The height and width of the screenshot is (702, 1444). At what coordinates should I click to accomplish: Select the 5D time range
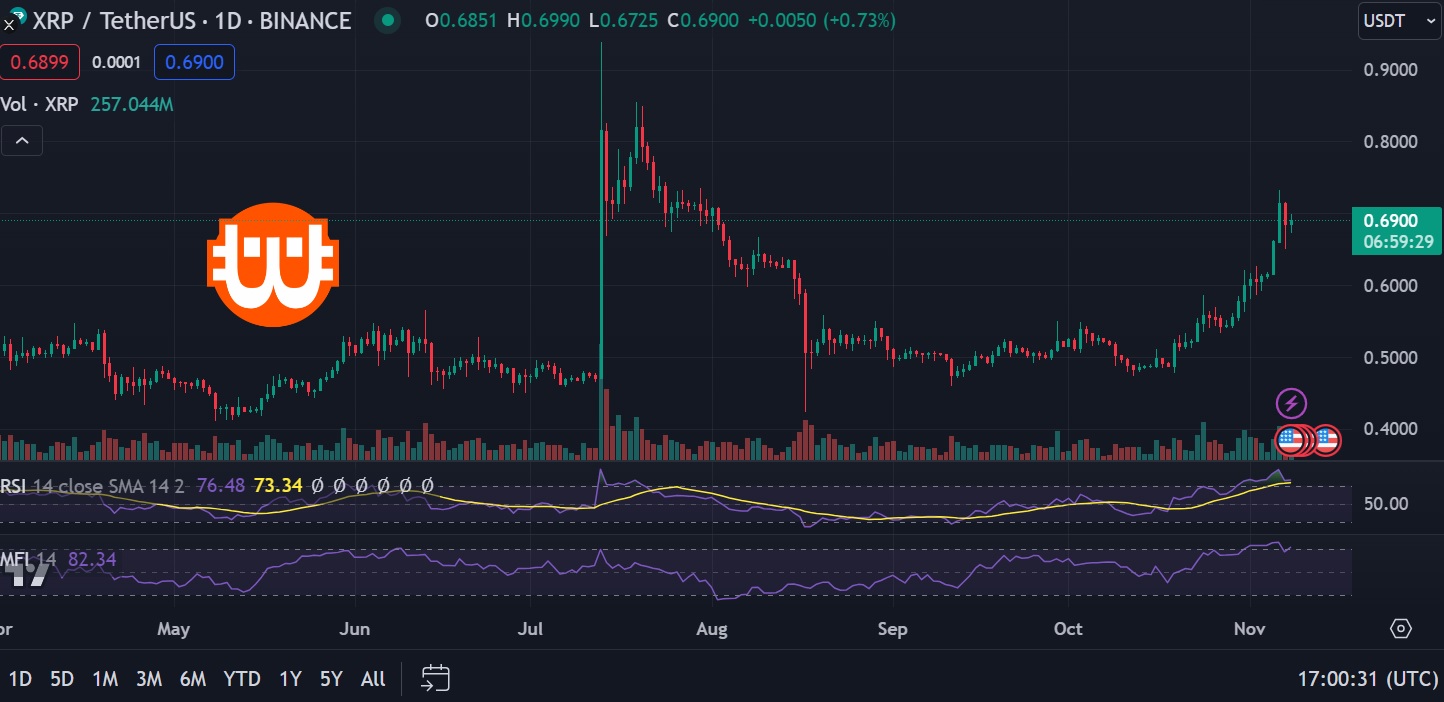[x=62, y=679]
